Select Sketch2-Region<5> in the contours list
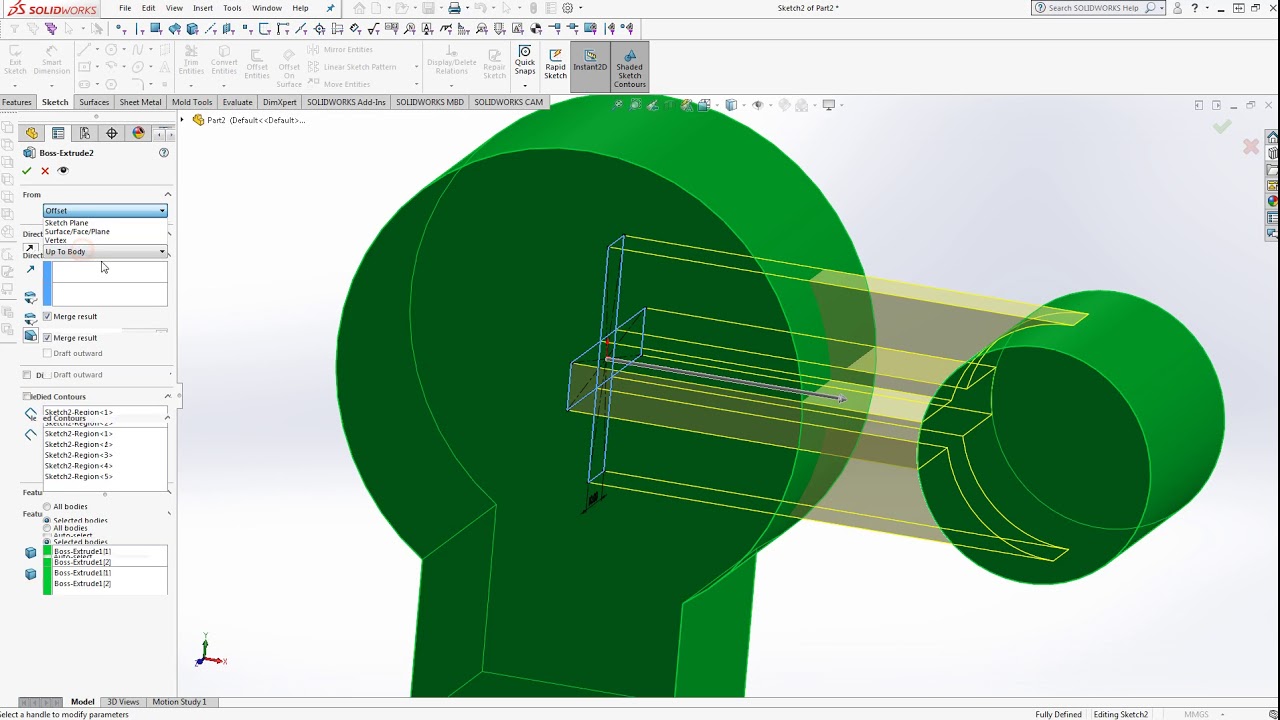The width and height of the screenshot is (1280, 720). [x=78, y=477]
